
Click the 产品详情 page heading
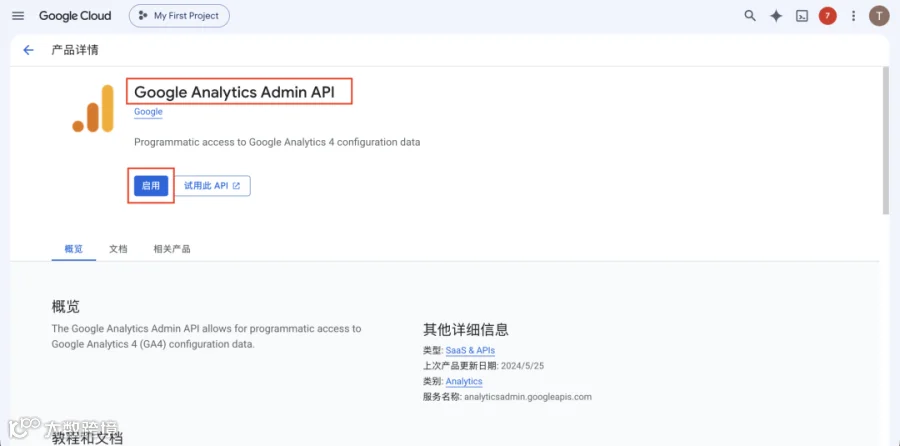(x=75, y=50)
